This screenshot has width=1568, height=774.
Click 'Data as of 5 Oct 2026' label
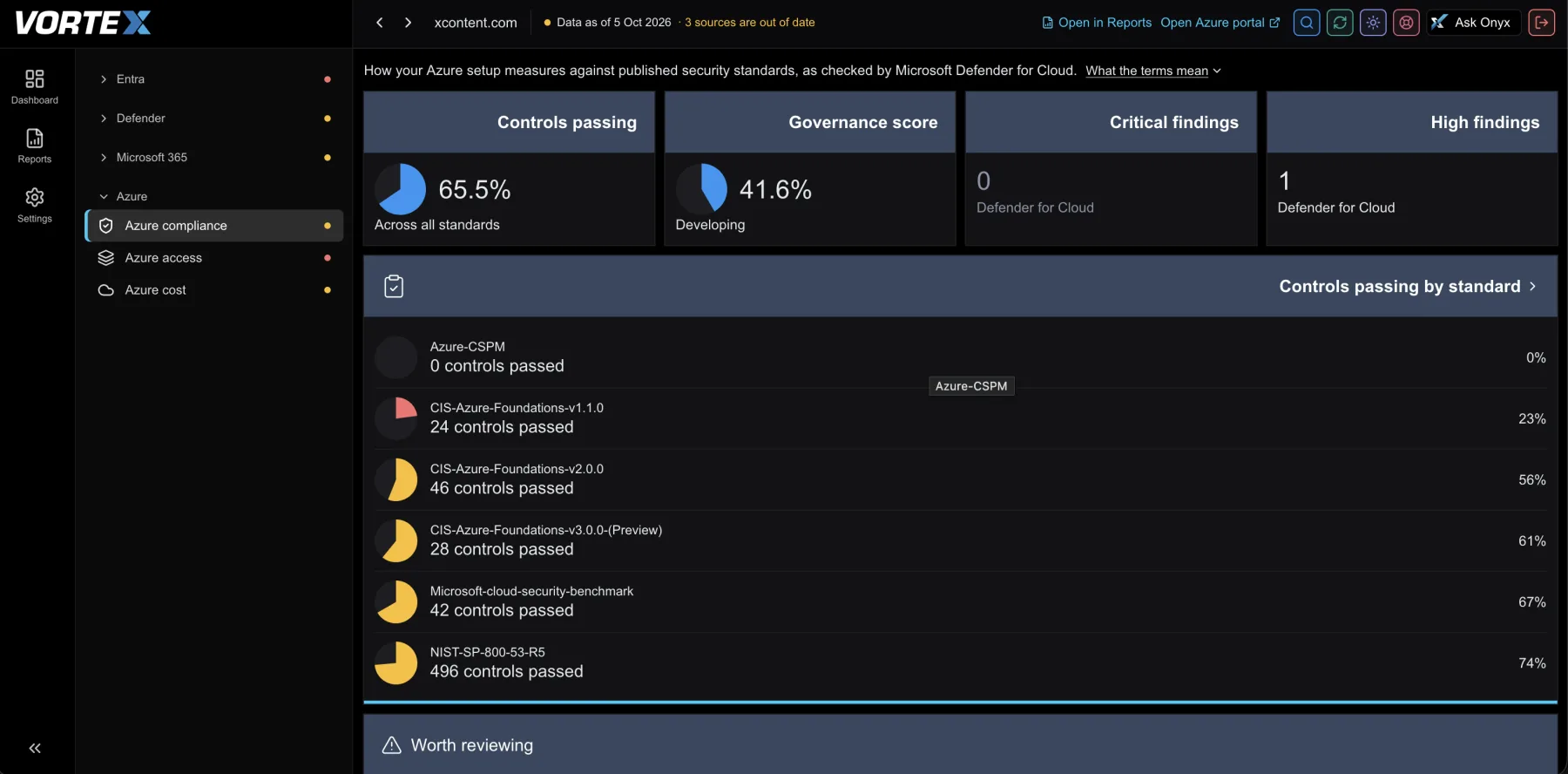coord(614,23)
